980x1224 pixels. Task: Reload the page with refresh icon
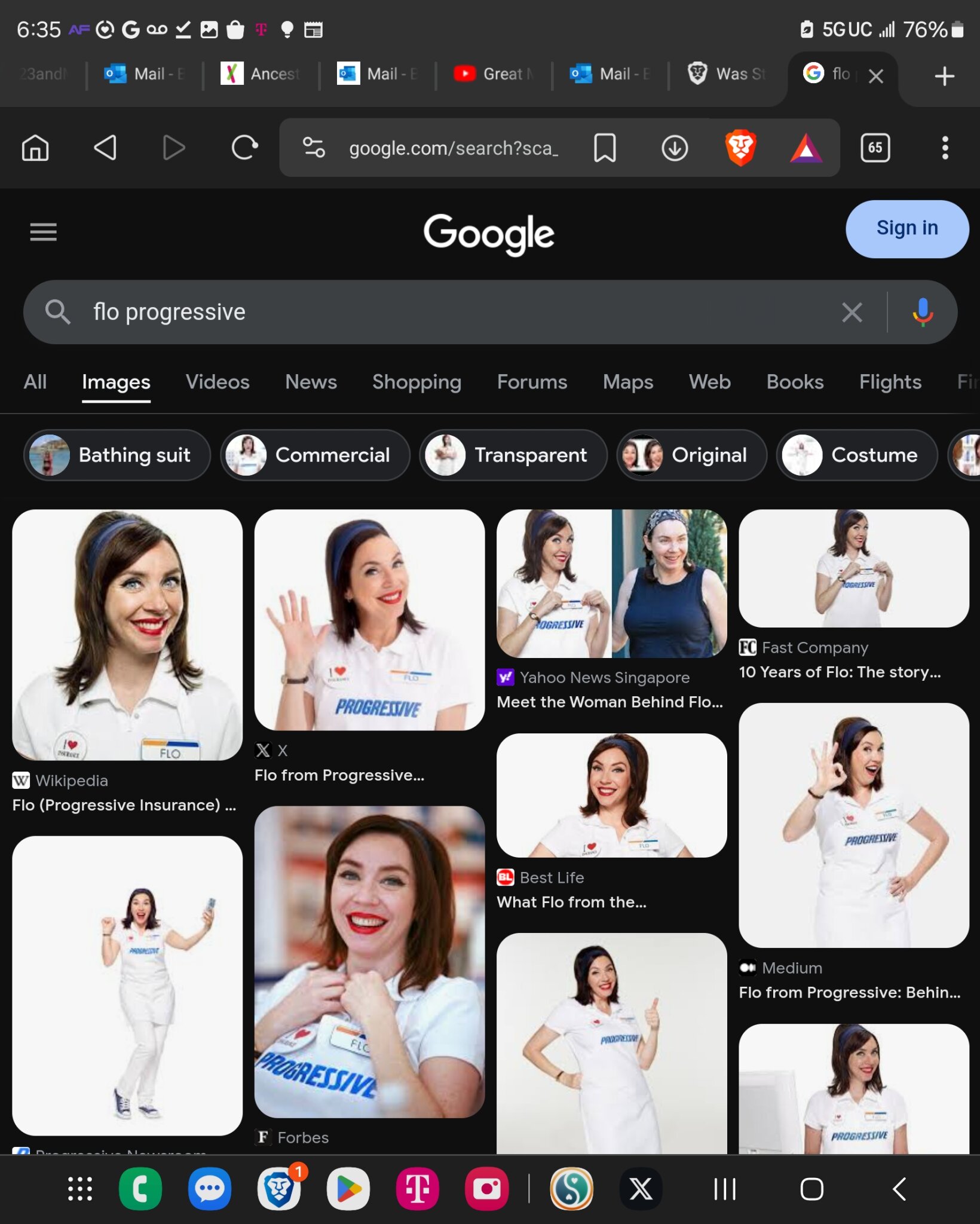244,148
